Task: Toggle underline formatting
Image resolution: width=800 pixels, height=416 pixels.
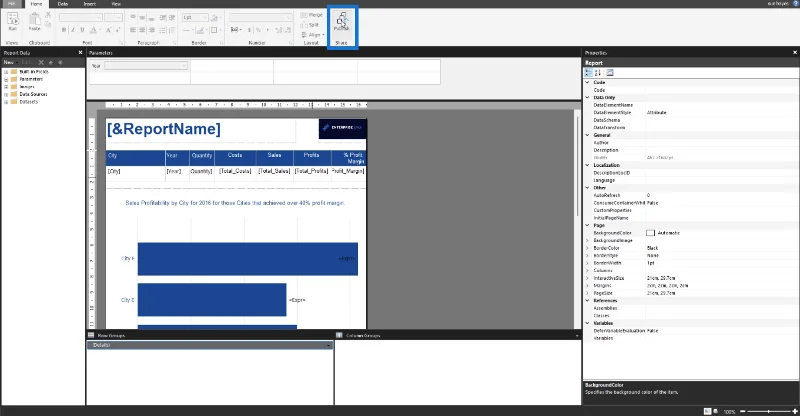Action: (82, 30)
